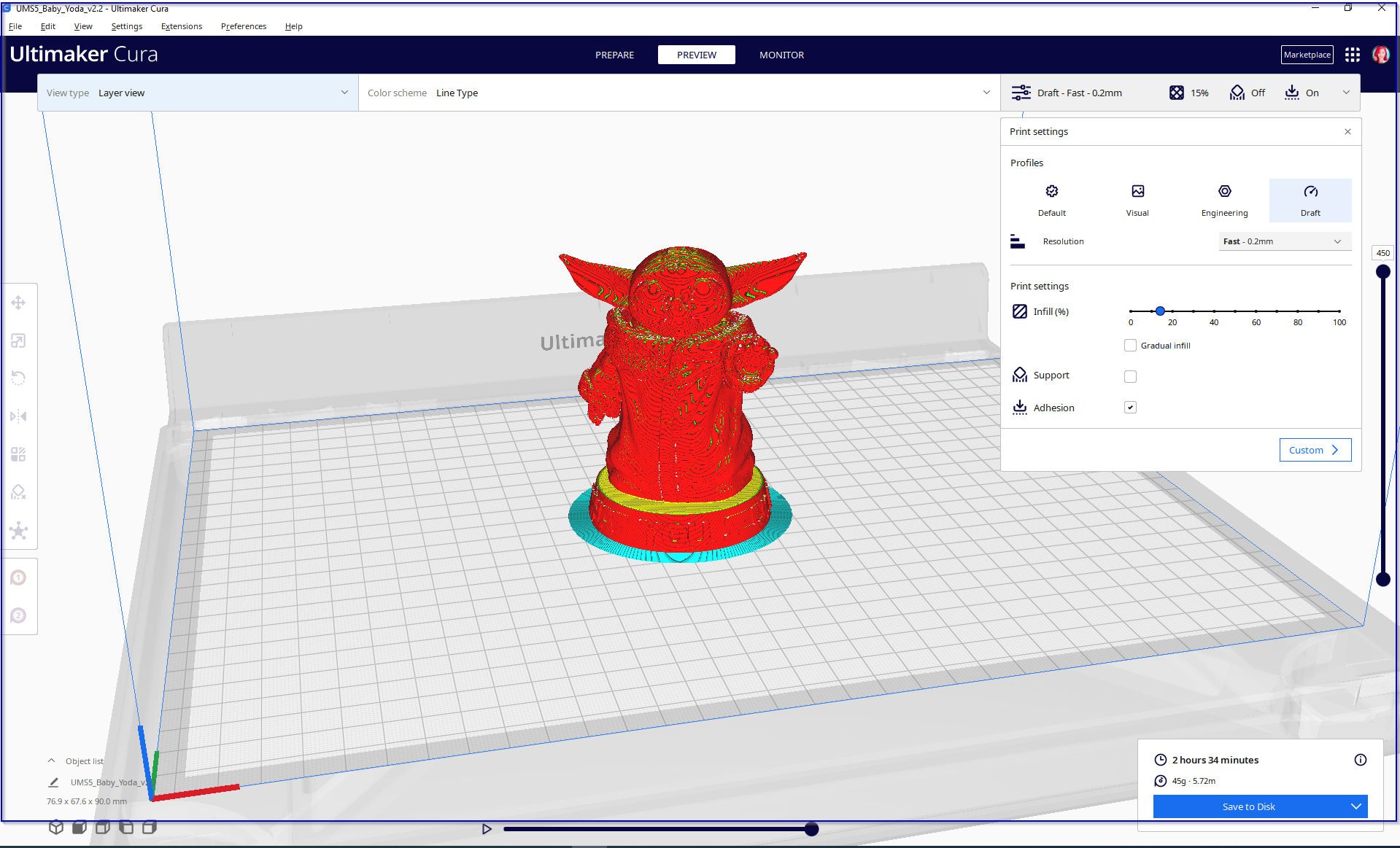Open the Per Model Settings tool
Viewport: 1400px width, 848px height.
pos(18,454)
